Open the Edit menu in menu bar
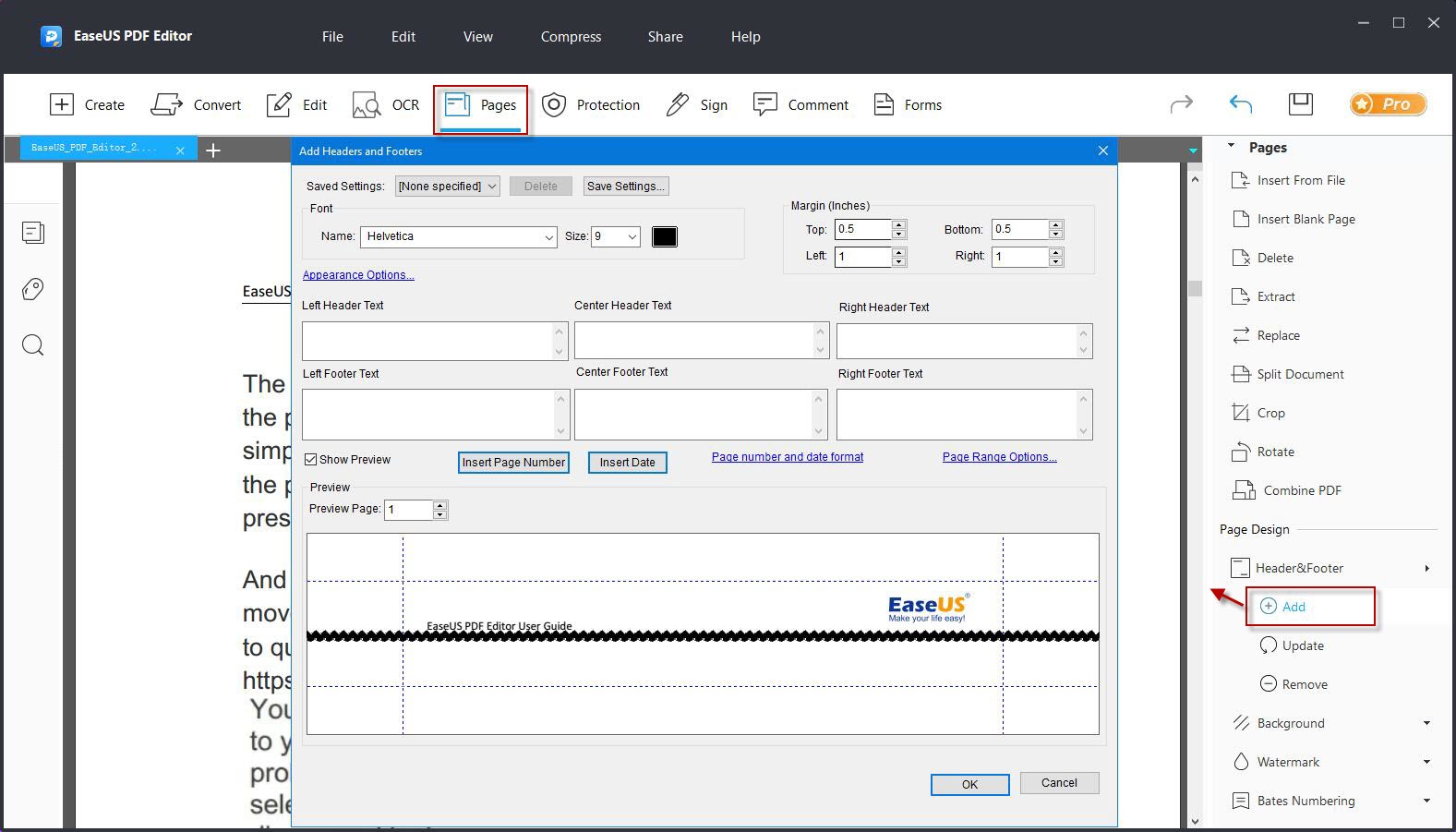 pyautogui.click(x=403, y=37)
